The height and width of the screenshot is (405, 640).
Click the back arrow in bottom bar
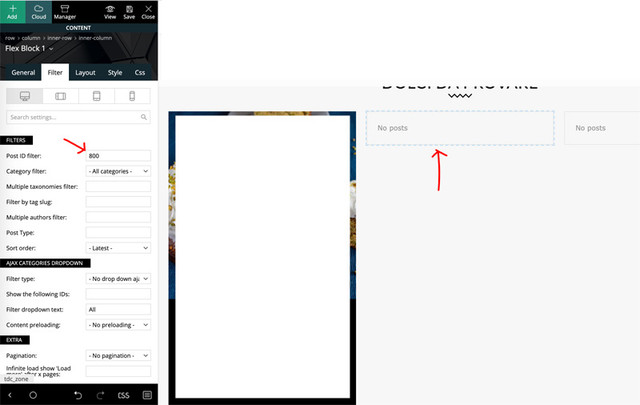coord(10,395)
